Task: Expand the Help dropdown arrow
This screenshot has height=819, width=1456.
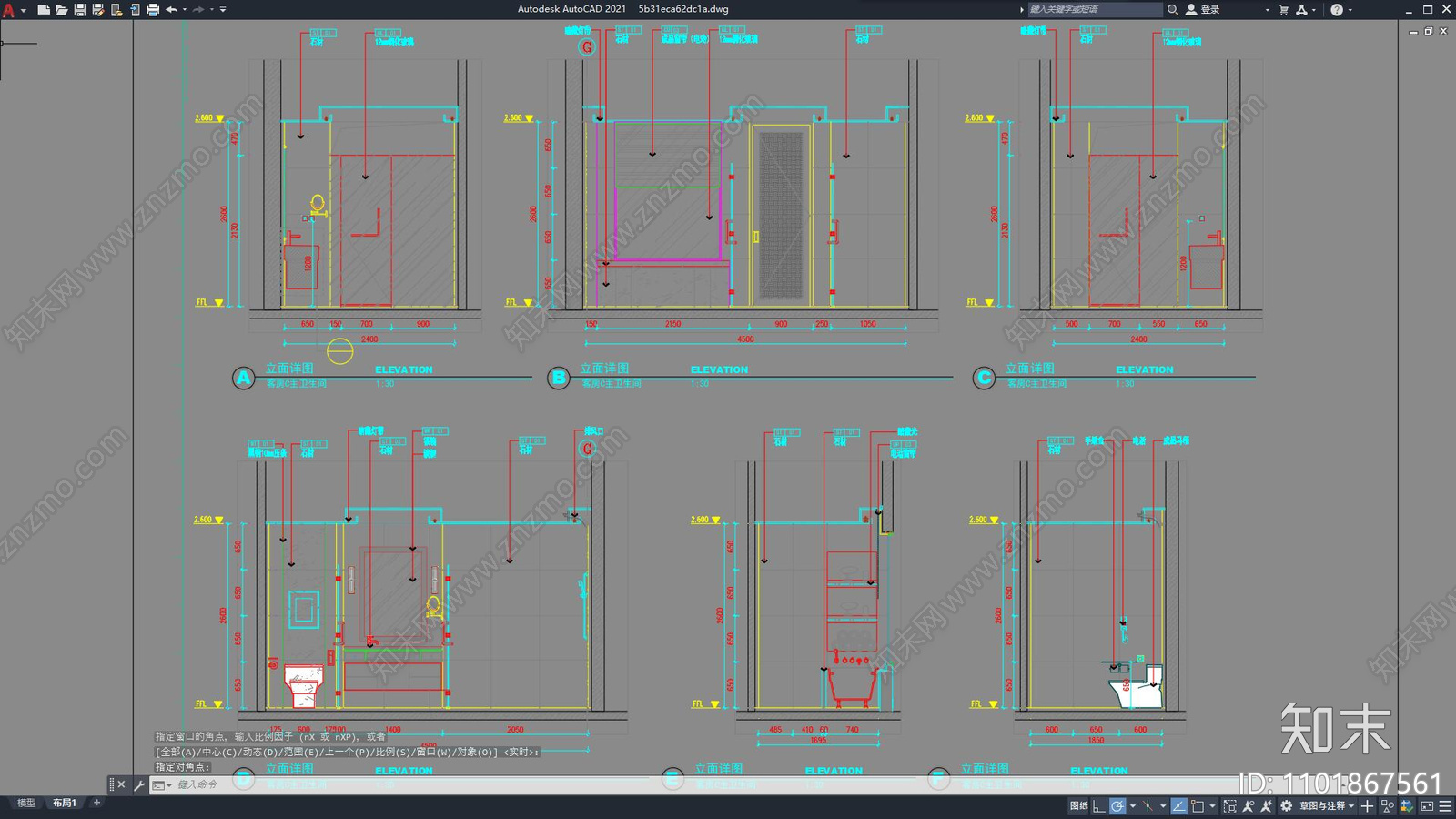Action: [x=1350, y=10]
